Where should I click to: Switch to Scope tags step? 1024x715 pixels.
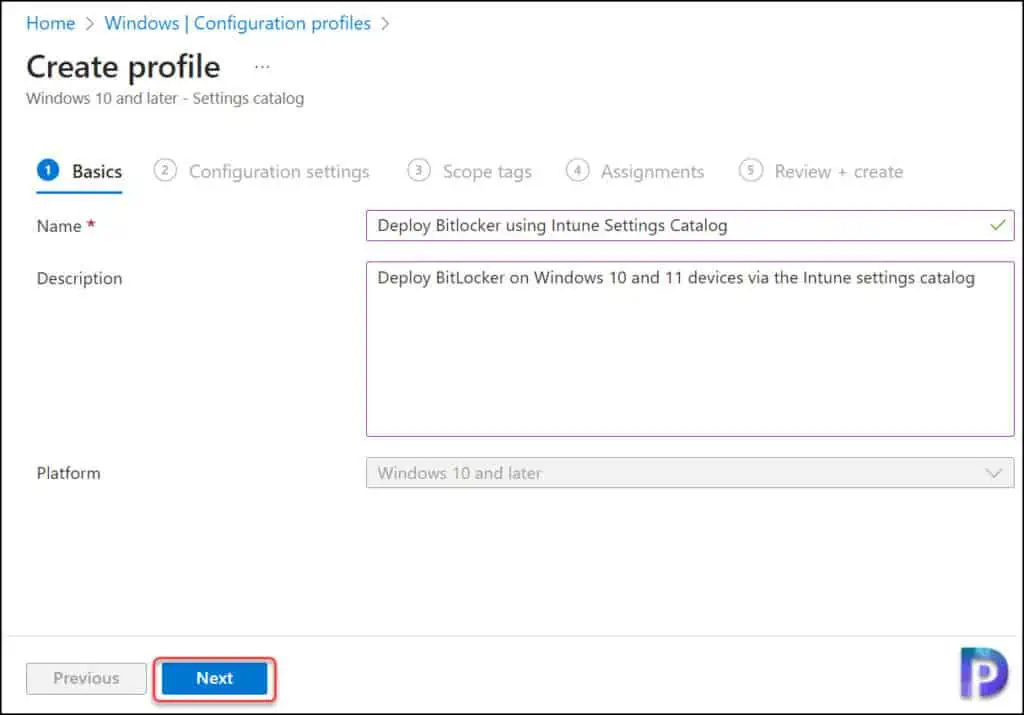point(470,171)
